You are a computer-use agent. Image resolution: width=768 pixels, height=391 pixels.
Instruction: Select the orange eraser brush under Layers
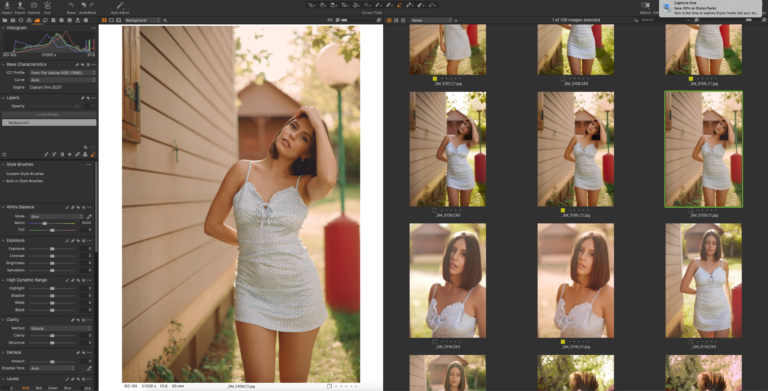click(93, 154)
